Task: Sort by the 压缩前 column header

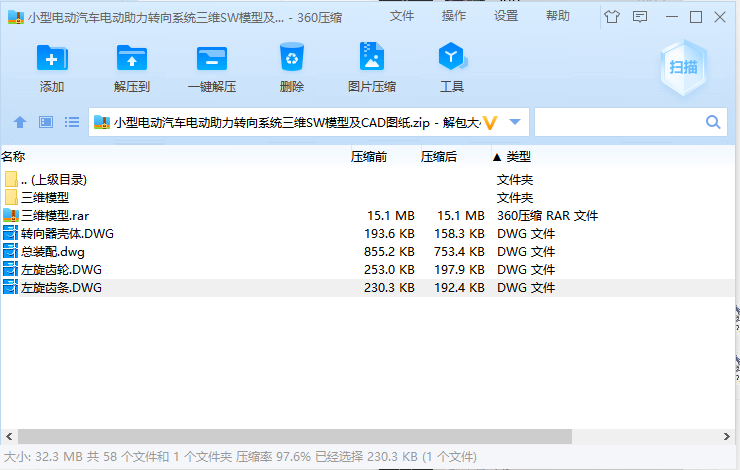Action: [x=369, y=157]
